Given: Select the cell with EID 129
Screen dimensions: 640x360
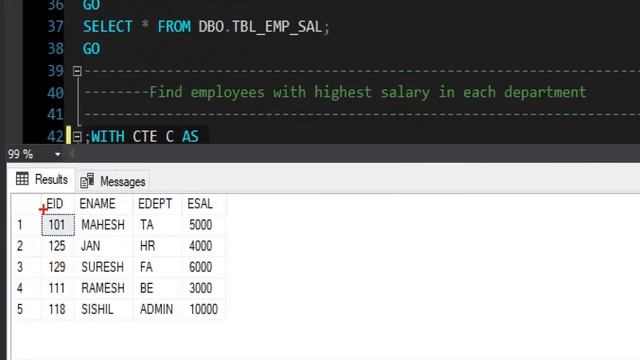Looking at the screenshot, I should click(58, 267).
